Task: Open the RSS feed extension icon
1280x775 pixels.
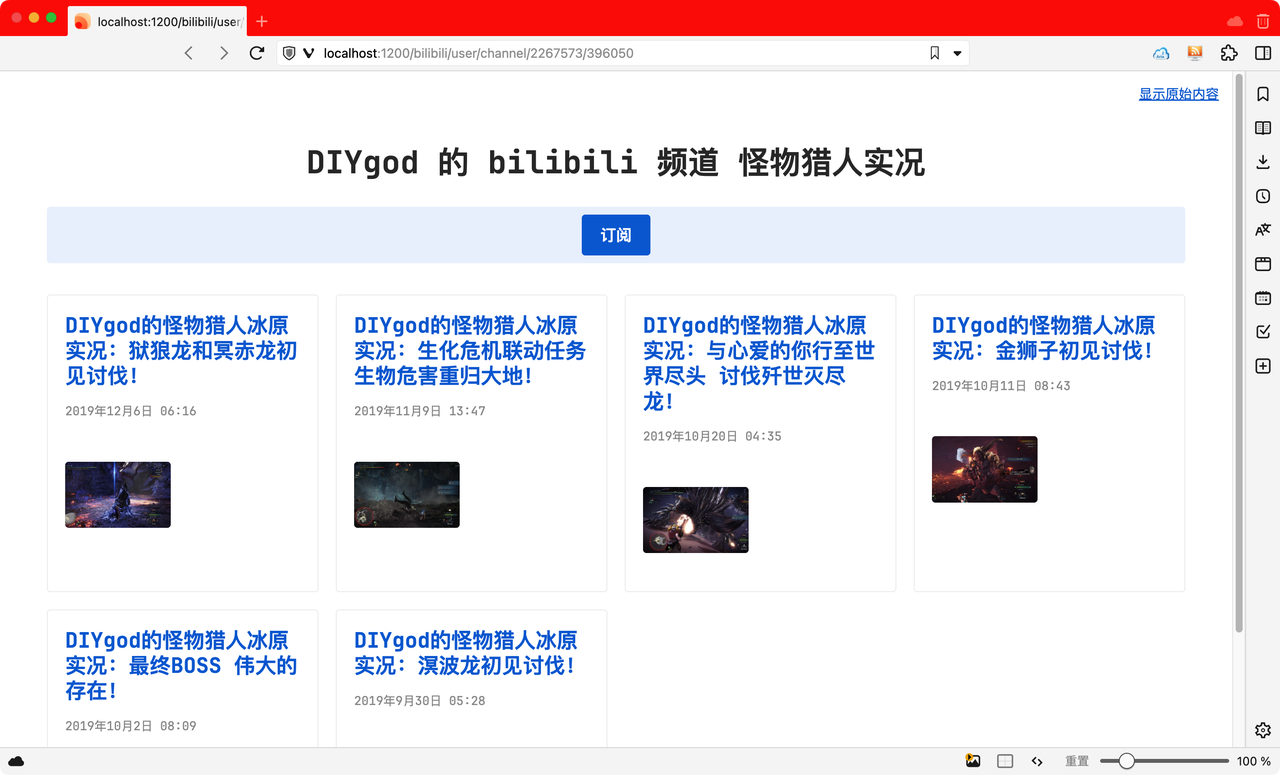Action: click(1195, 53)
